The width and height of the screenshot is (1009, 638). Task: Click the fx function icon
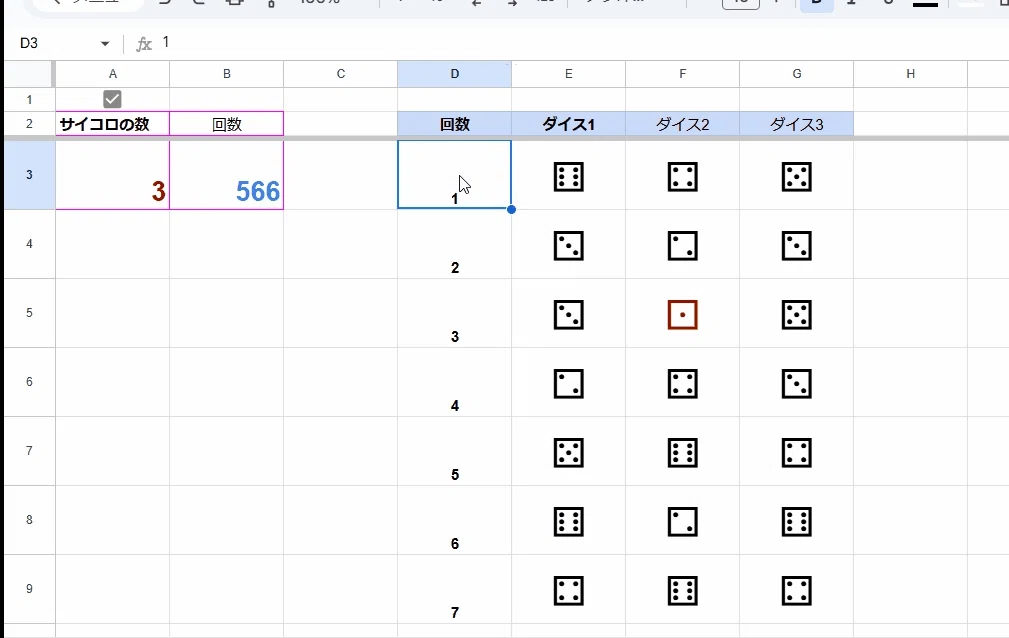(x=144, y=44)
